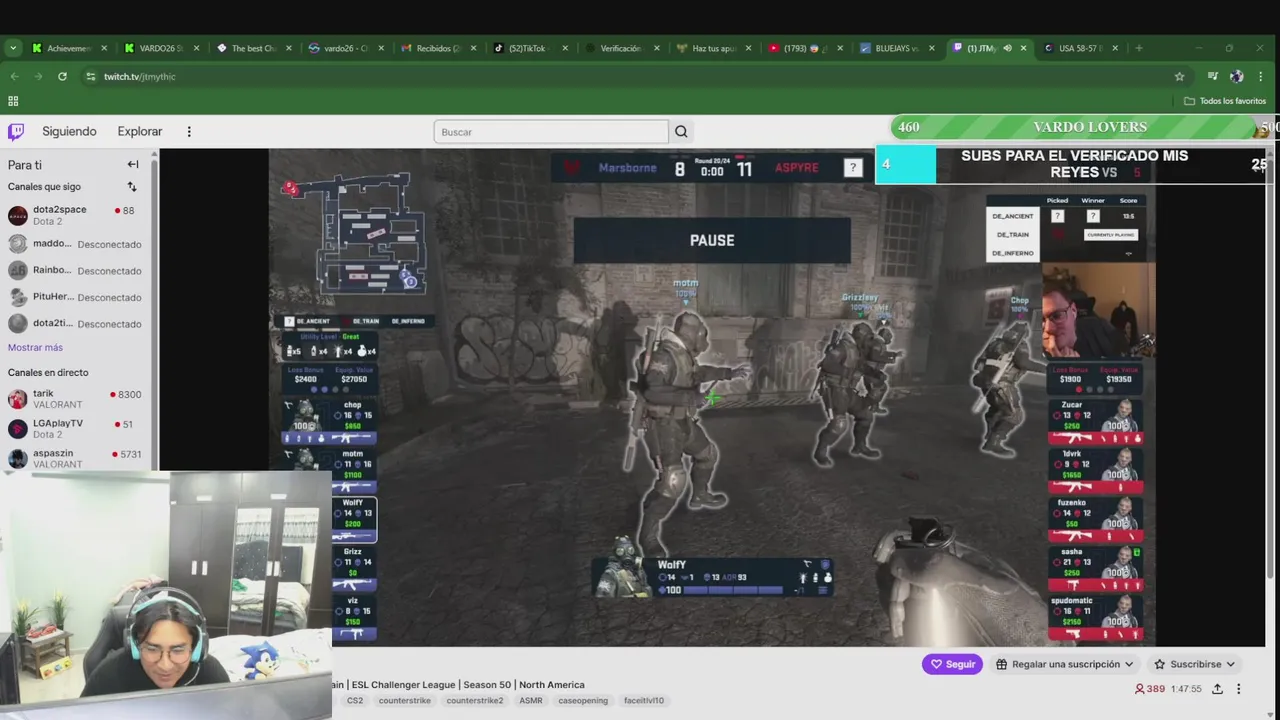Switch to the BLUEJAYS vs tab
The image size is (1280, 720).
896,48
